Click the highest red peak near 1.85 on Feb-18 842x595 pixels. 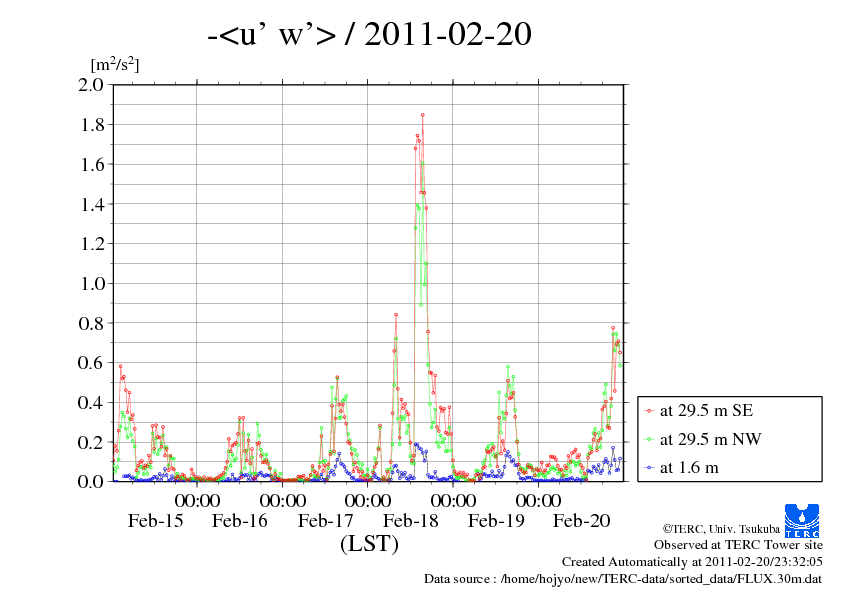pos(423,115)
